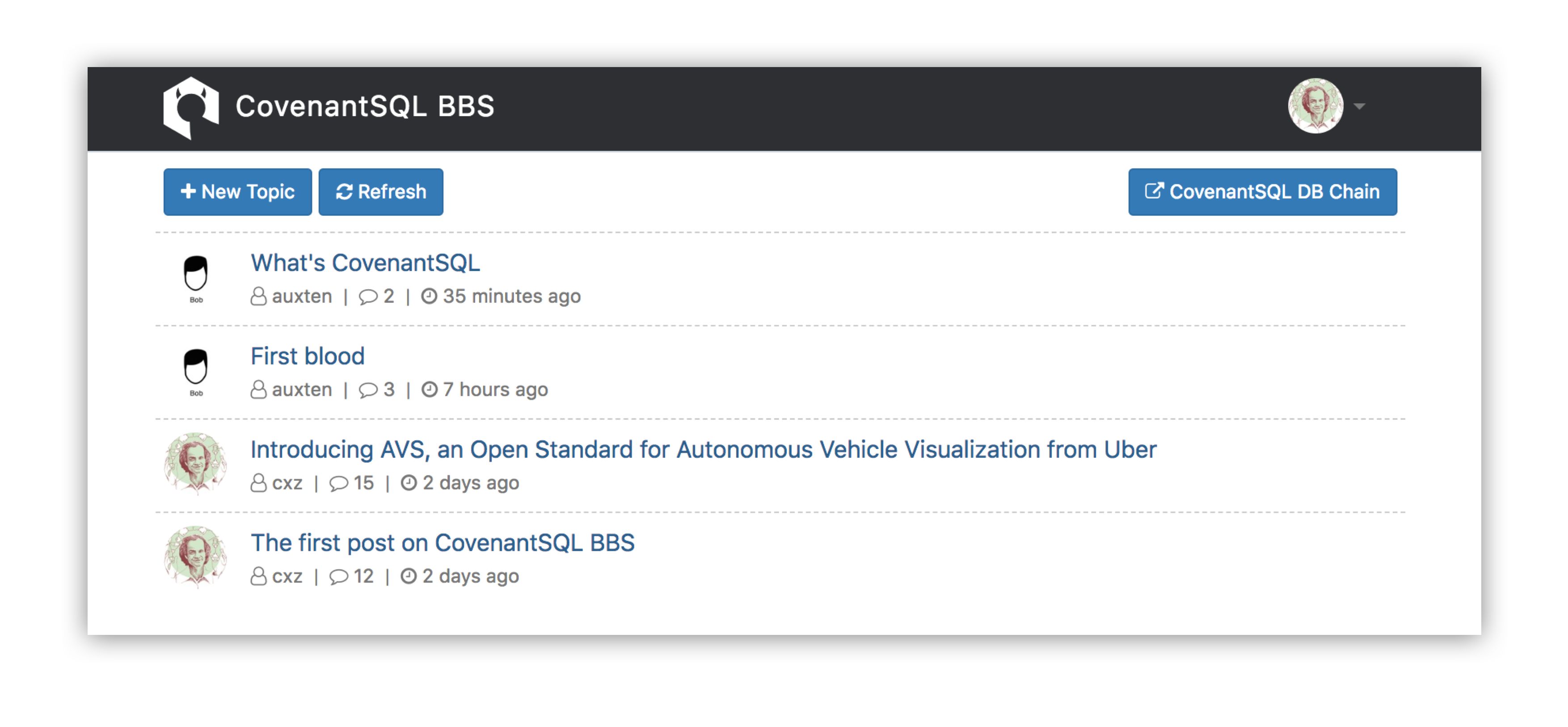The image size is (1568, 727).
Task: Click the New Topic button
Action: pos(237,192)
